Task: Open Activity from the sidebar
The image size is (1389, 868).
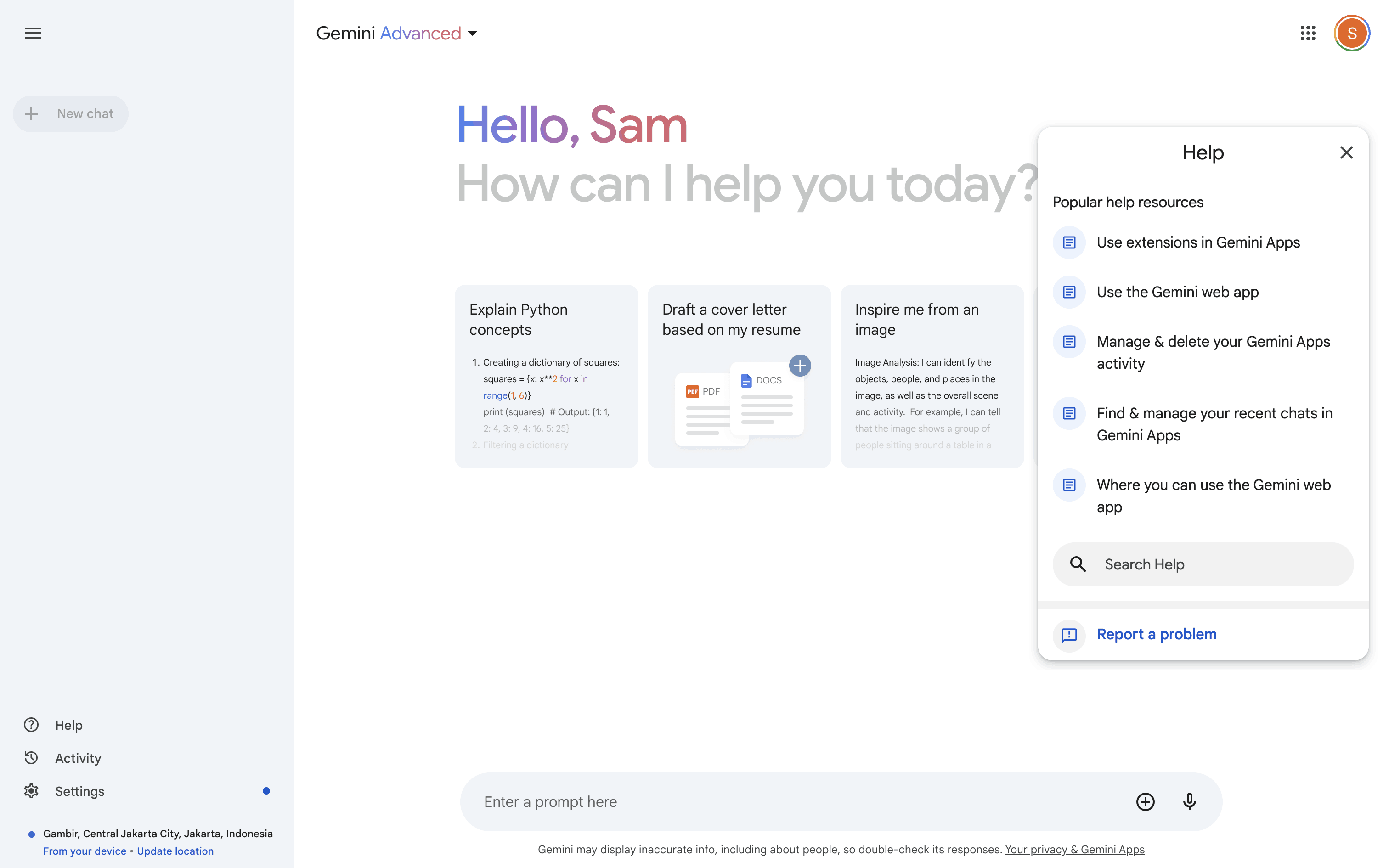Action: [x=78, y=758]
